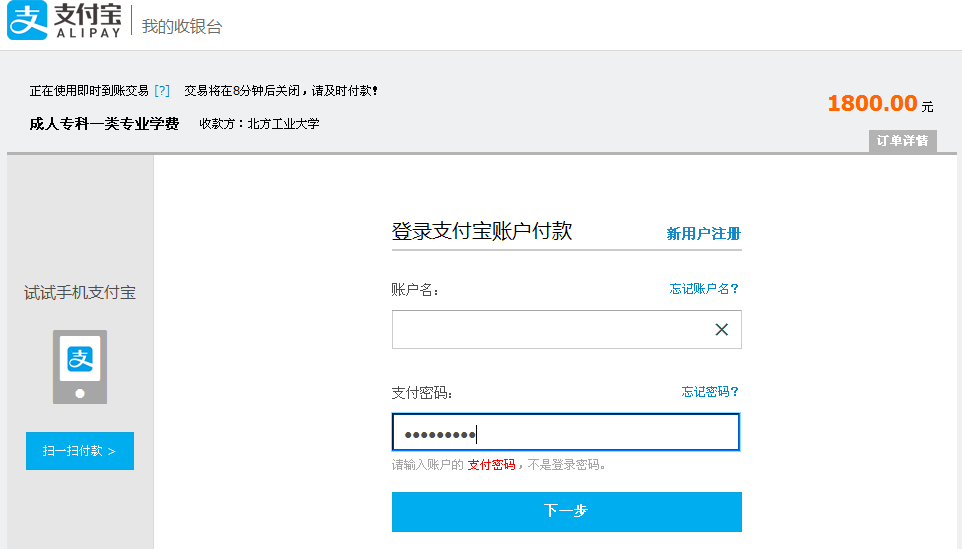
Task: Click the Alipay logo icon at top left
Action: pyautogui.click(x=27, y=21)
